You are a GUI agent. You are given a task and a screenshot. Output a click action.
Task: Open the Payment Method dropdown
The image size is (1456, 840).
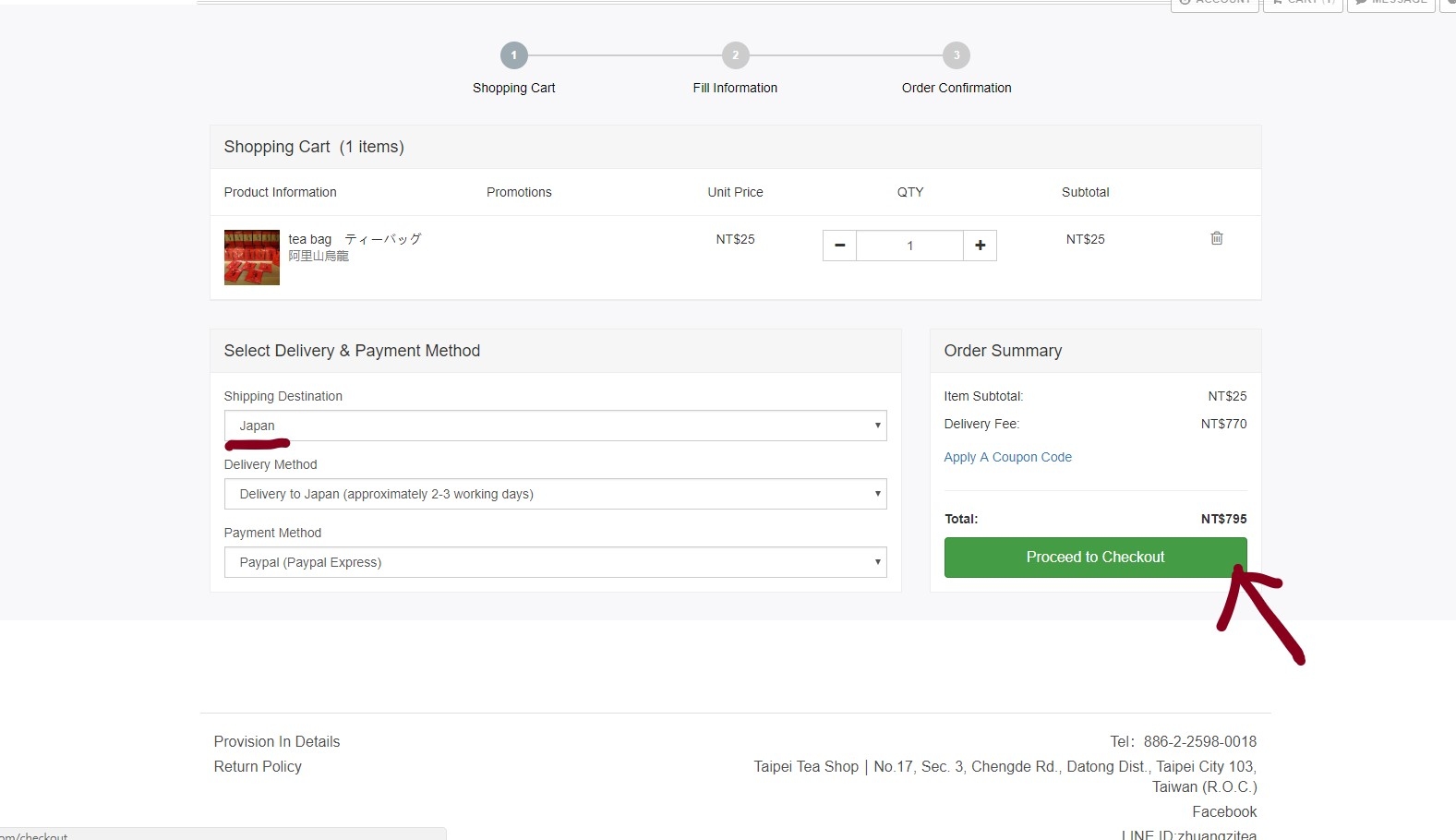click(x=555, y=562)
